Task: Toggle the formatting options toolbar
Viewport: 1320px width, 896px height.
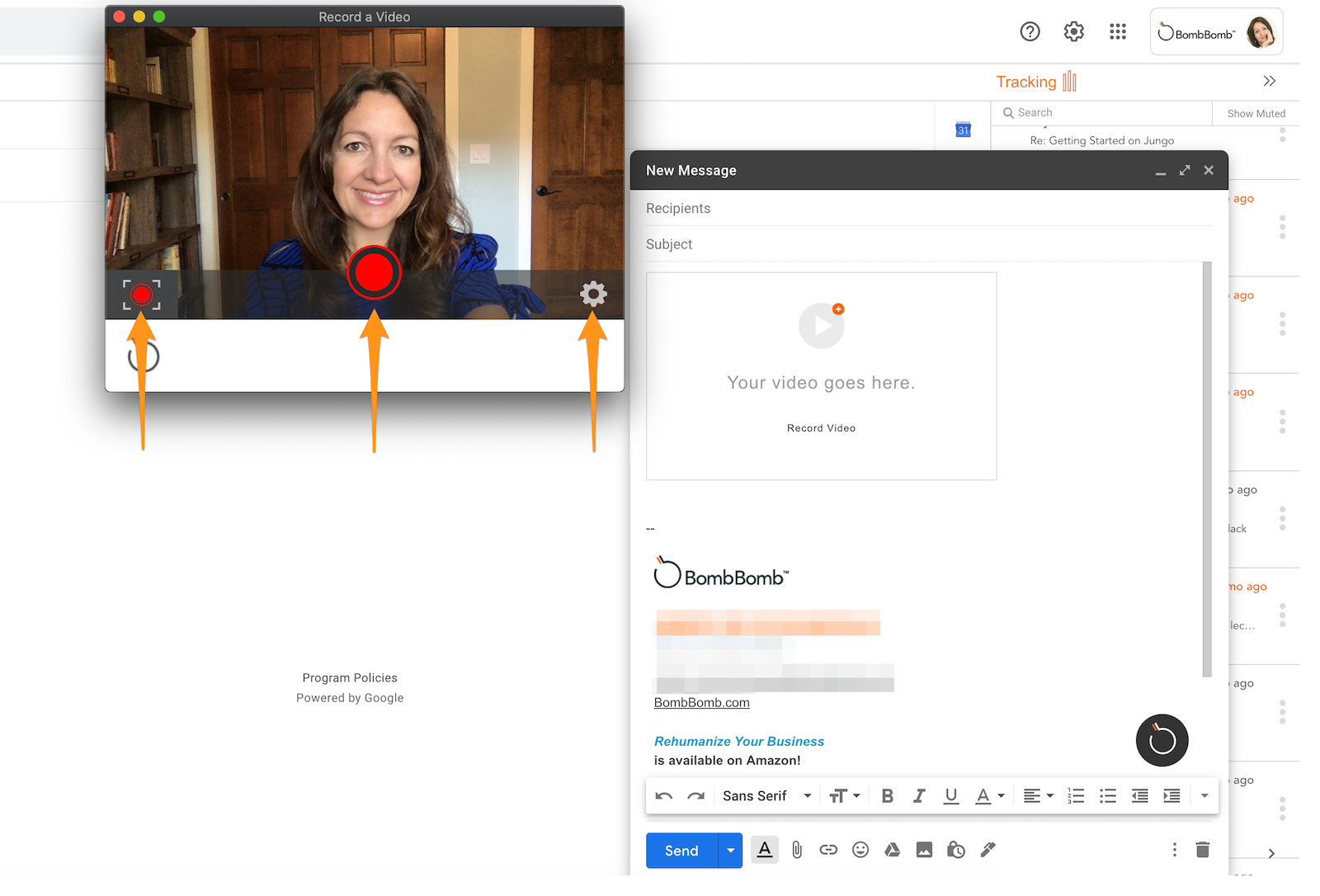Action: [x=765, y=850]
